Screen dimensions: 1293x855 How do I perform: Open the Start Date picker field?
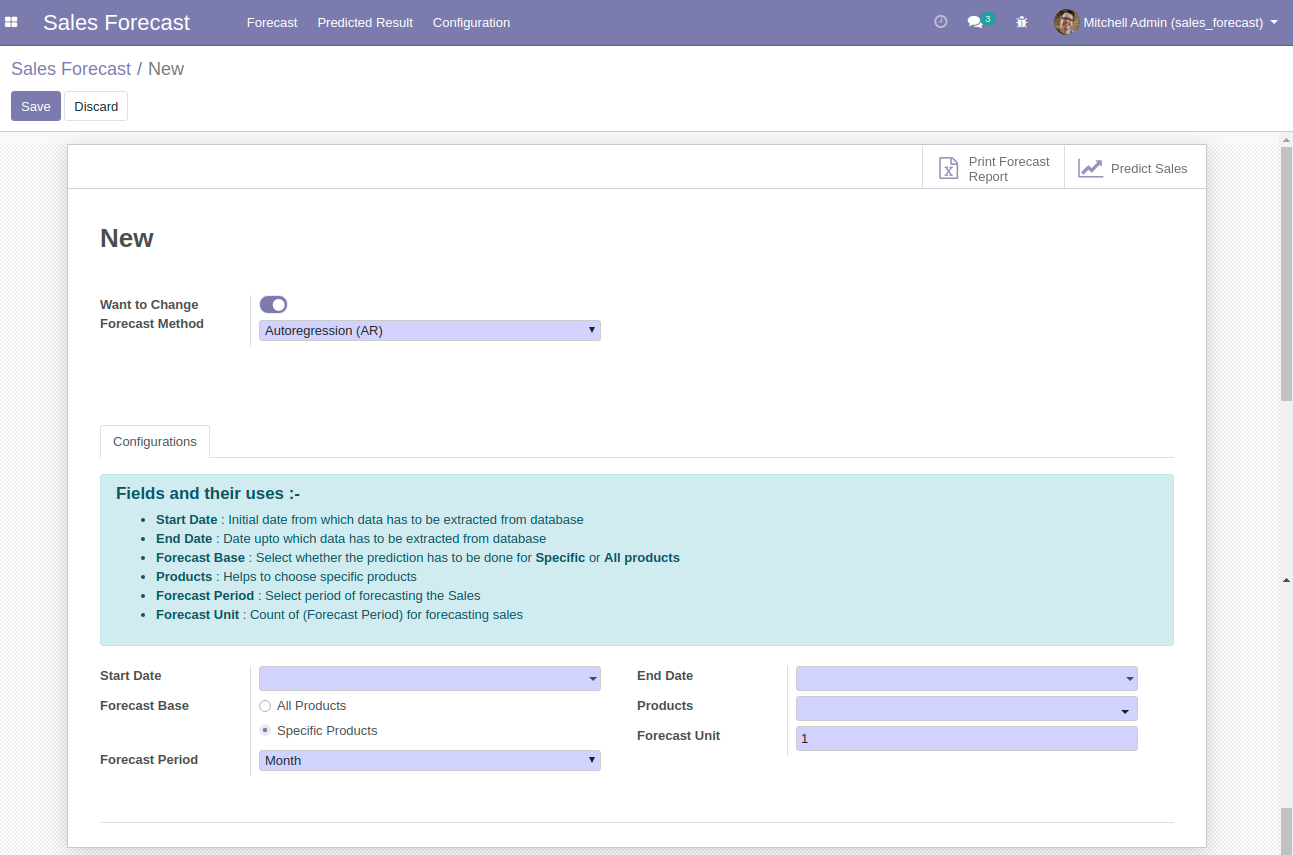point(429,679)
